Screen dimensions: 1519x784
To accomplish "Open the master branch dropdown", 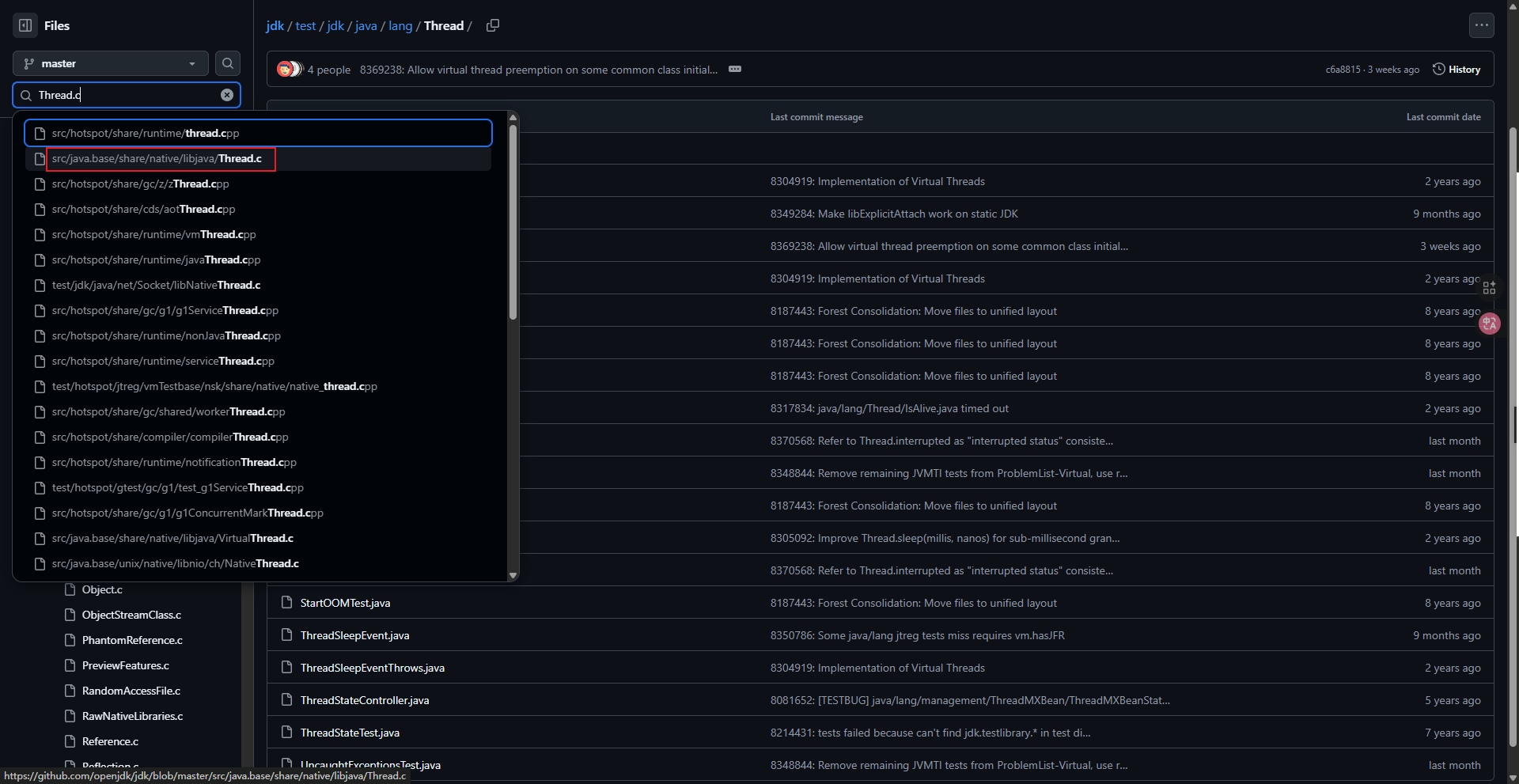I will pos(111,63).
